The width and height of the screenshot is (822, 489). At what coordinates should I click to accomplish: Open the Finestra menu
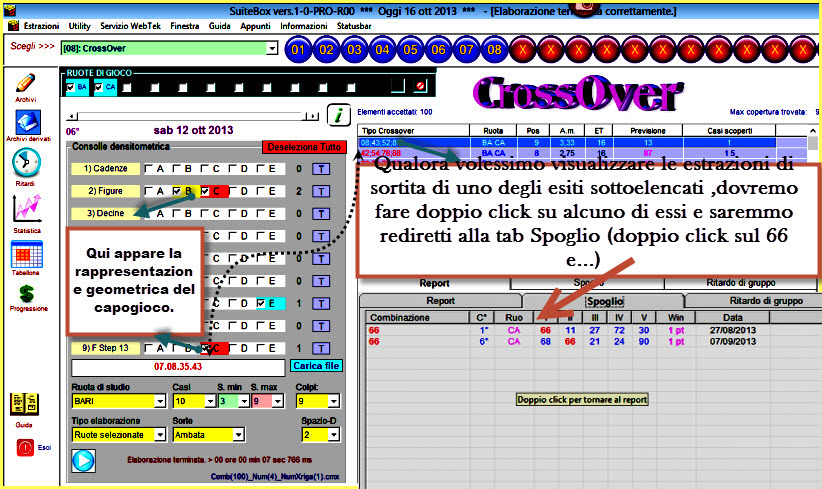185,26
